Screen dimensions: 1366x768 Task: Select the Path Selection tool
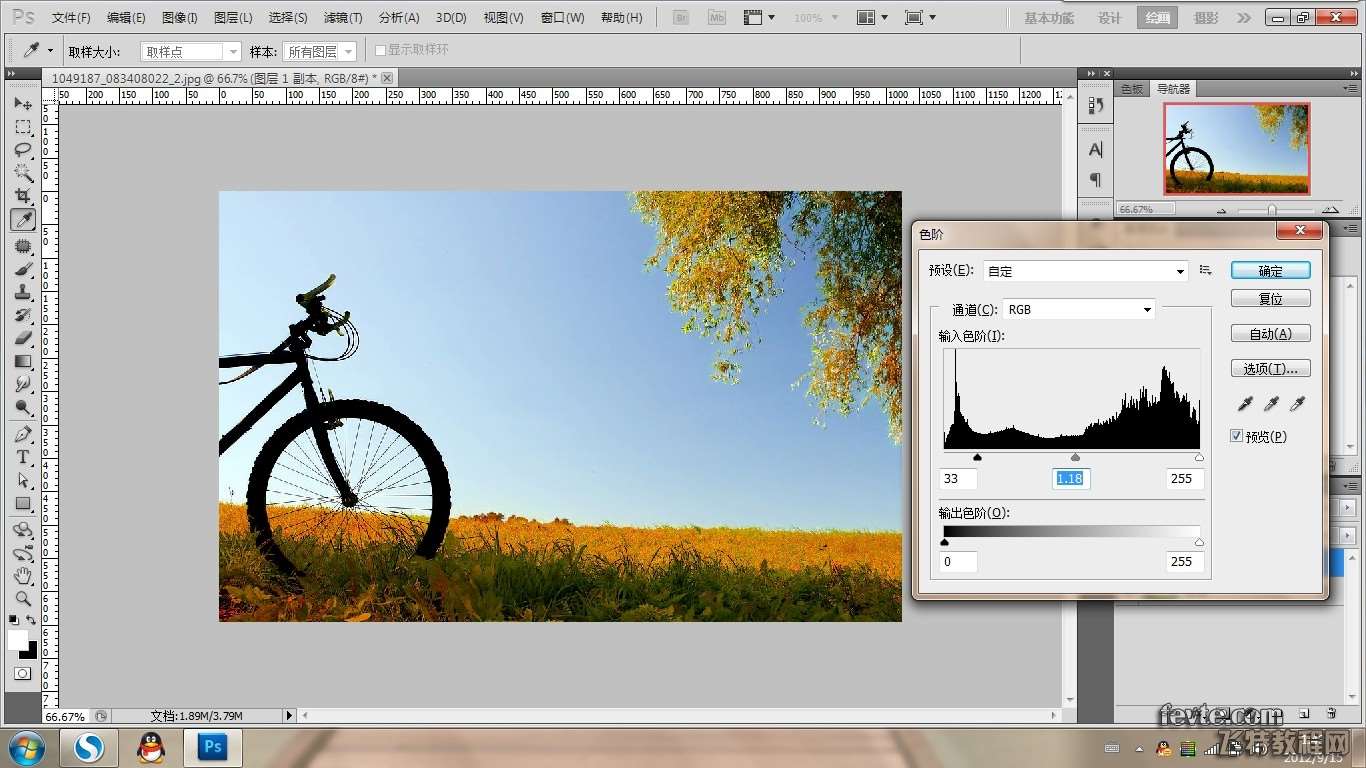(23, 480)
